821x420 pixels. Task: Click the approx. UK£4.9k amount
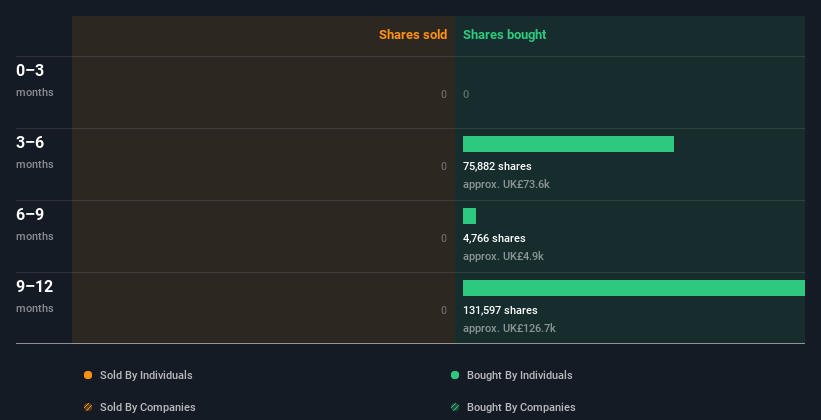(x=503, y=256)
